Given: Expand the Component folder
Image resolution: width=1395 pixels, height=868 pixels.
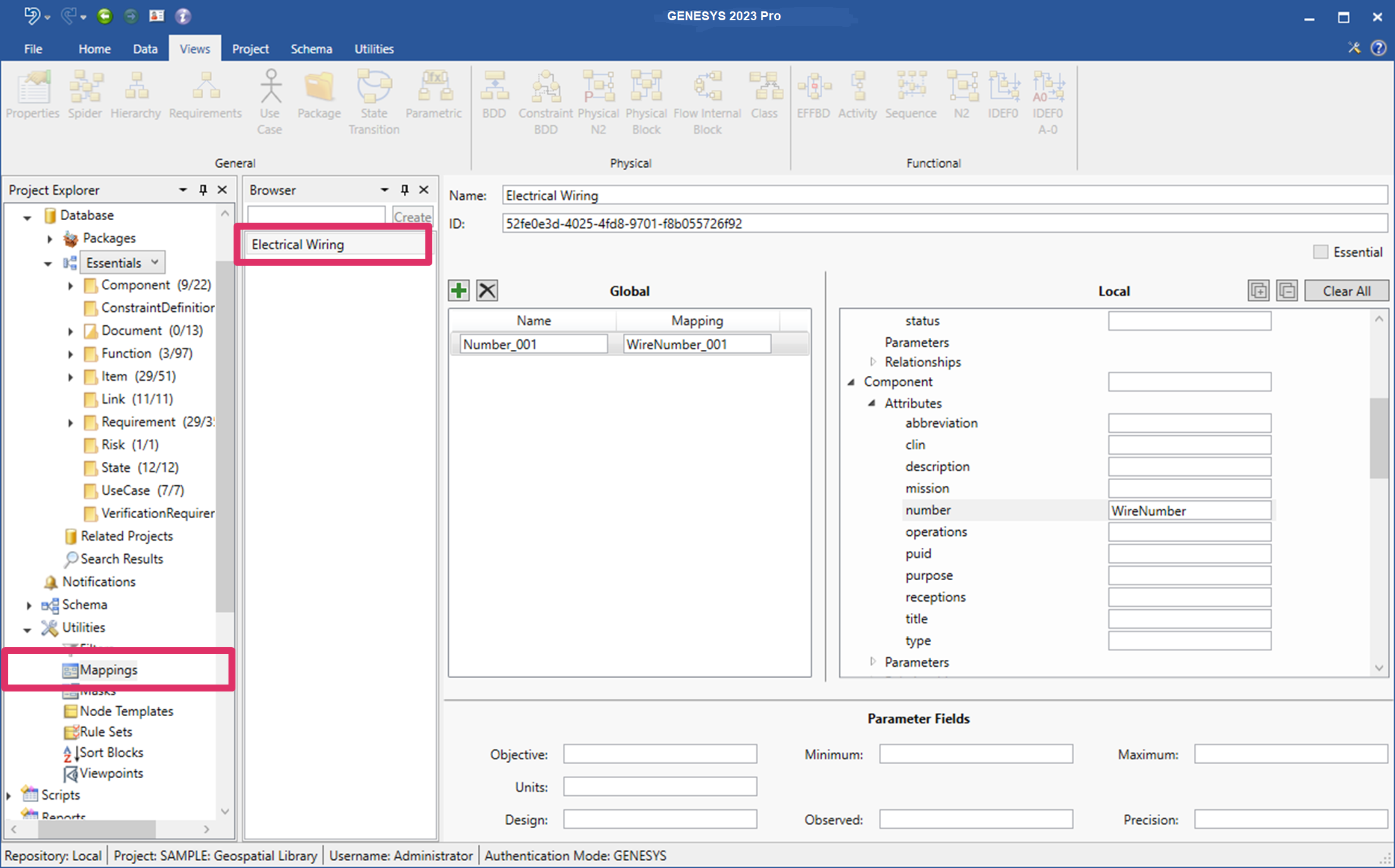Looking at the screenshot, I should (70, 286).
